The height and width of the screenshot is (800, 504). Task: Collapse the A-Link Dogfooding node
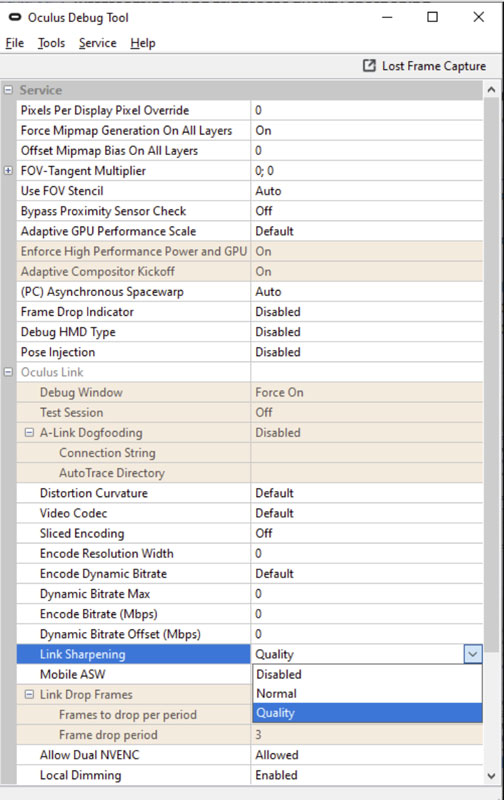point(29,433)
